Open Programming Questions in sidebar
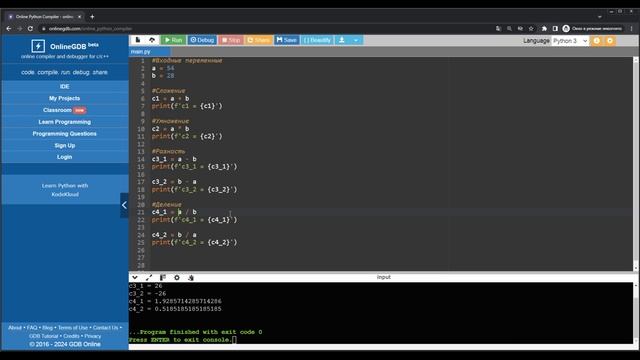 point(64,134)
